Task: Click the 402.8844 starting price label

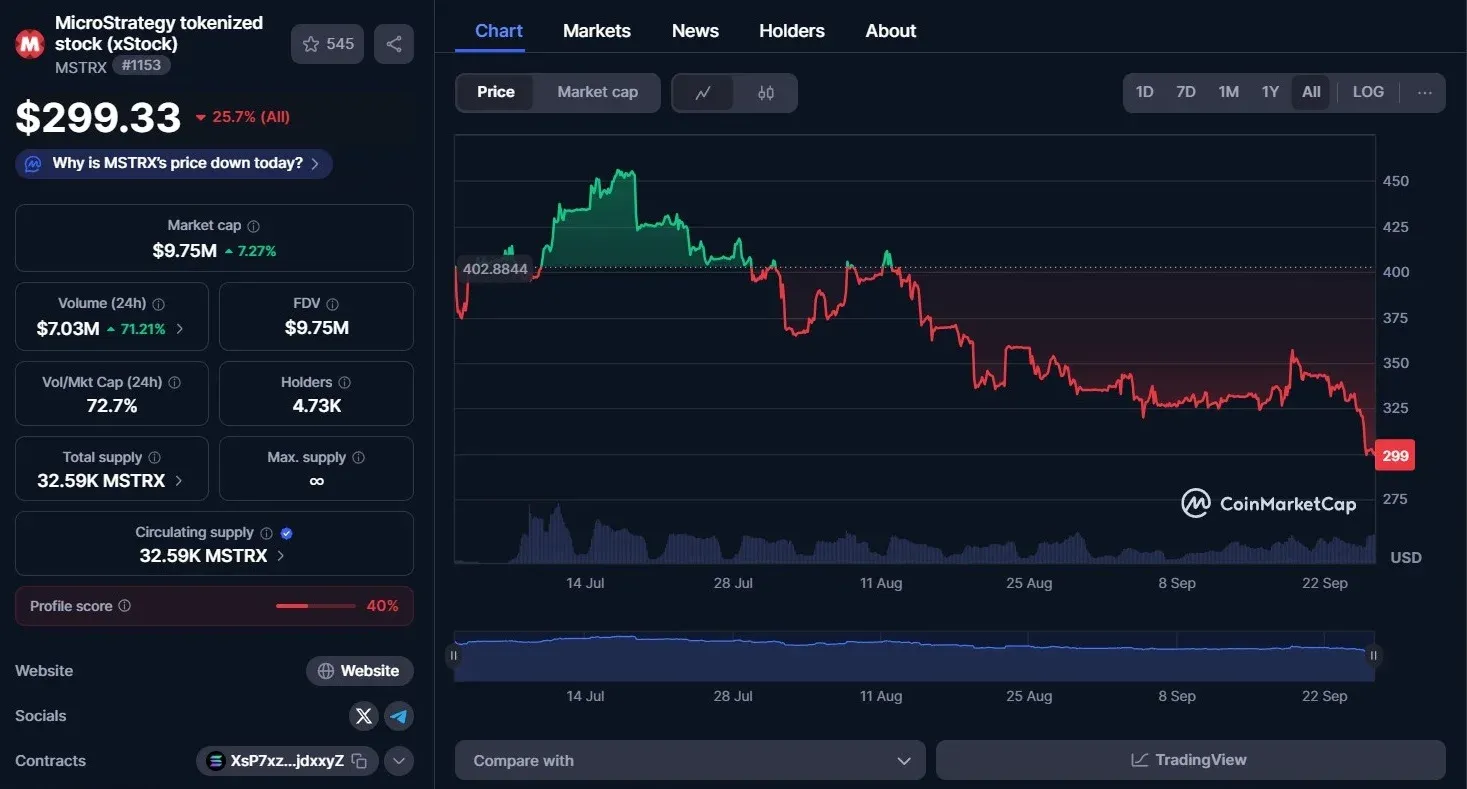Action: click(495, 269)
